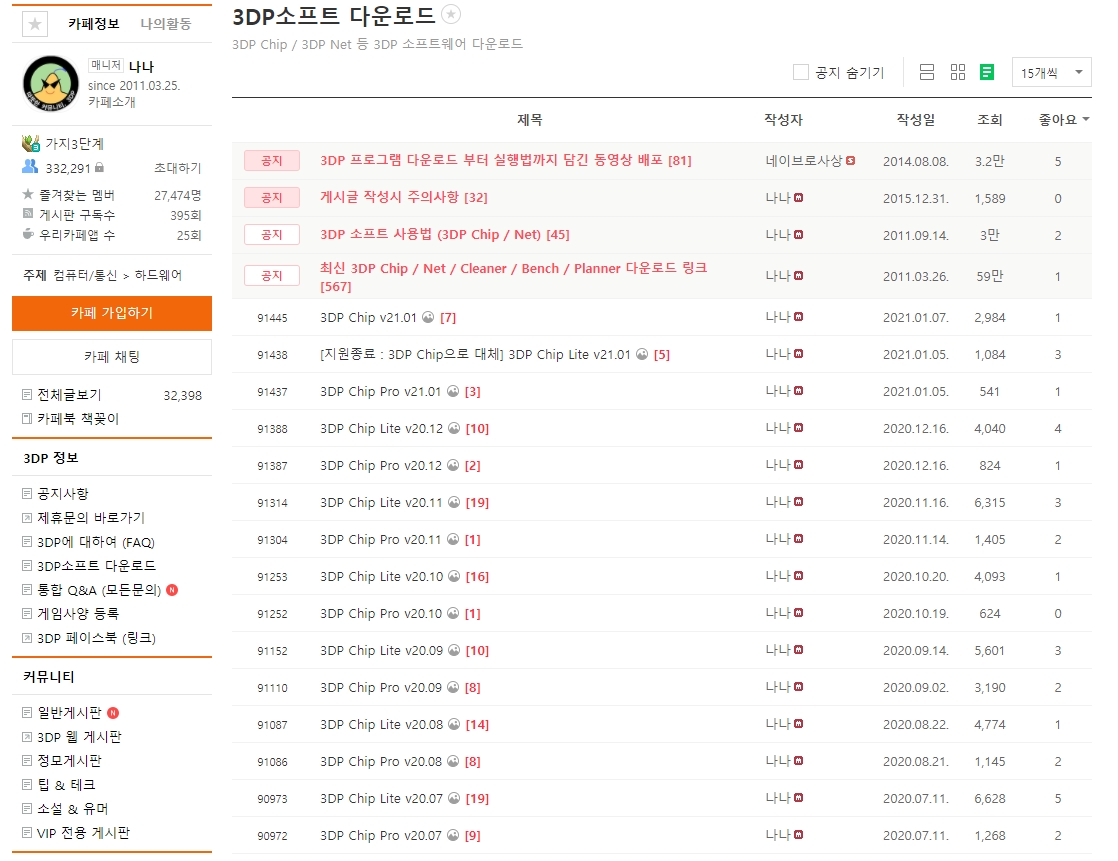Open VIP 전용 게시판 board
Screen dimensions: 1118x861
click(x=83, y=832)
